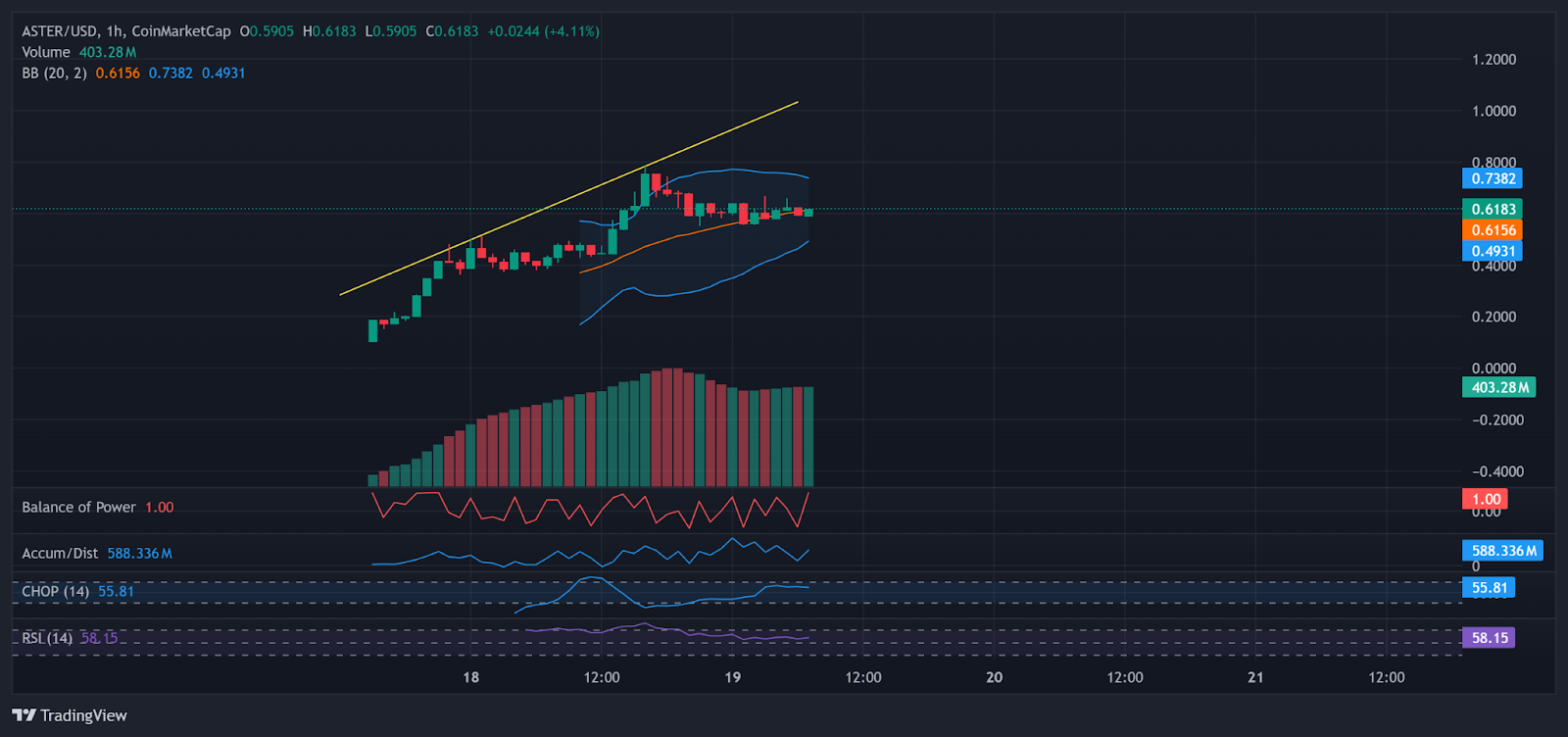The height and width of the screenshot is (737, 1568).
Task: Click the green 0.6183 current price tag
Action: tap(1493, 209)
